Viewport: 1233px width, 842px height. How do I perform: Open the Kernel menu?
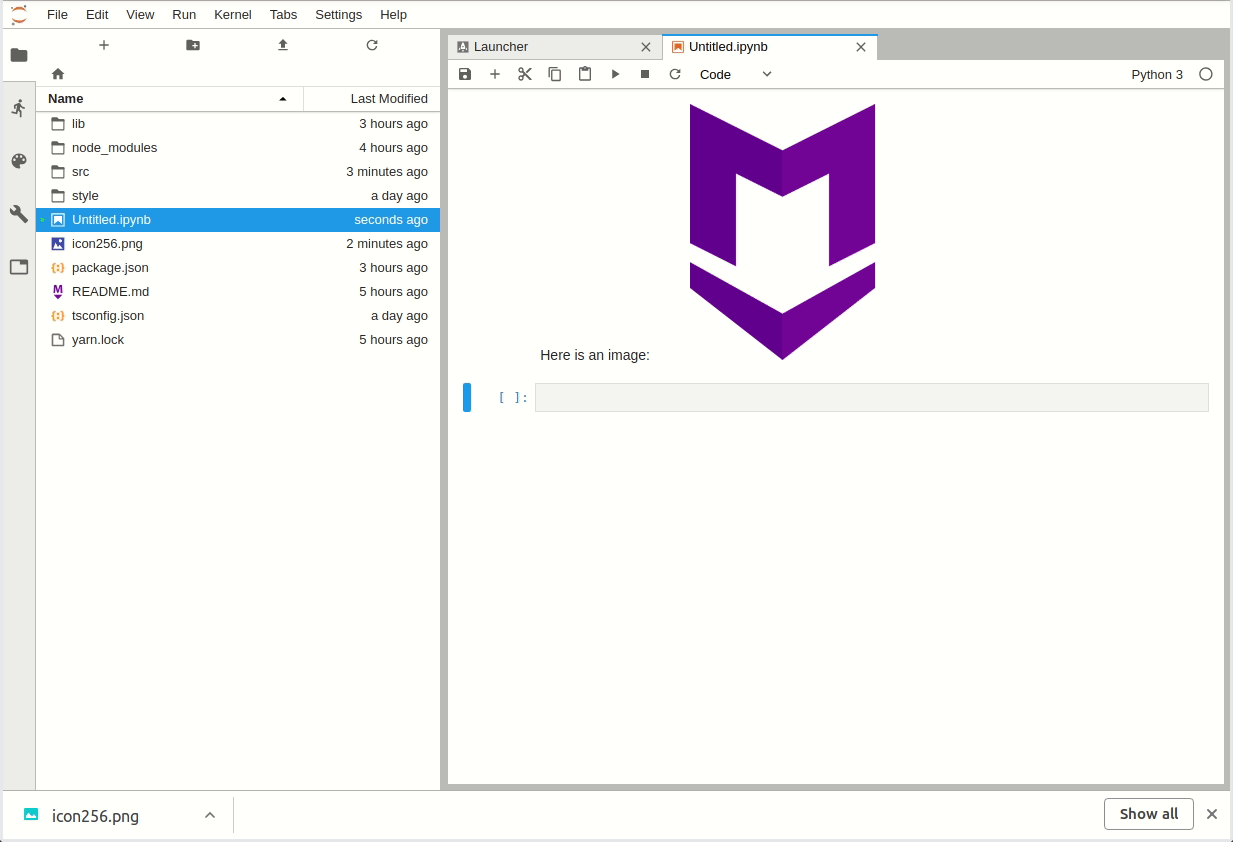(233, 15)
